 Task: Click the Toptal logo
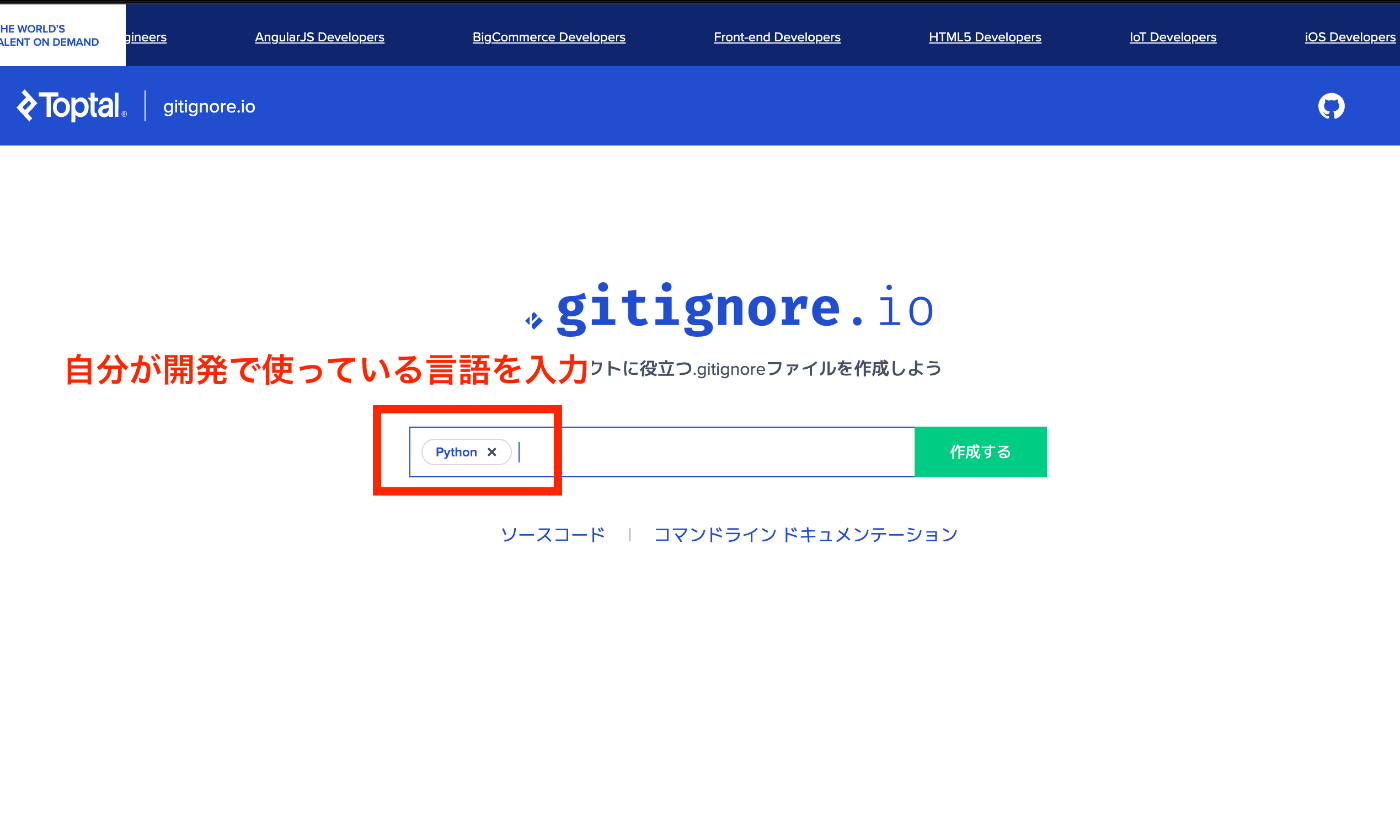[71, 105]
